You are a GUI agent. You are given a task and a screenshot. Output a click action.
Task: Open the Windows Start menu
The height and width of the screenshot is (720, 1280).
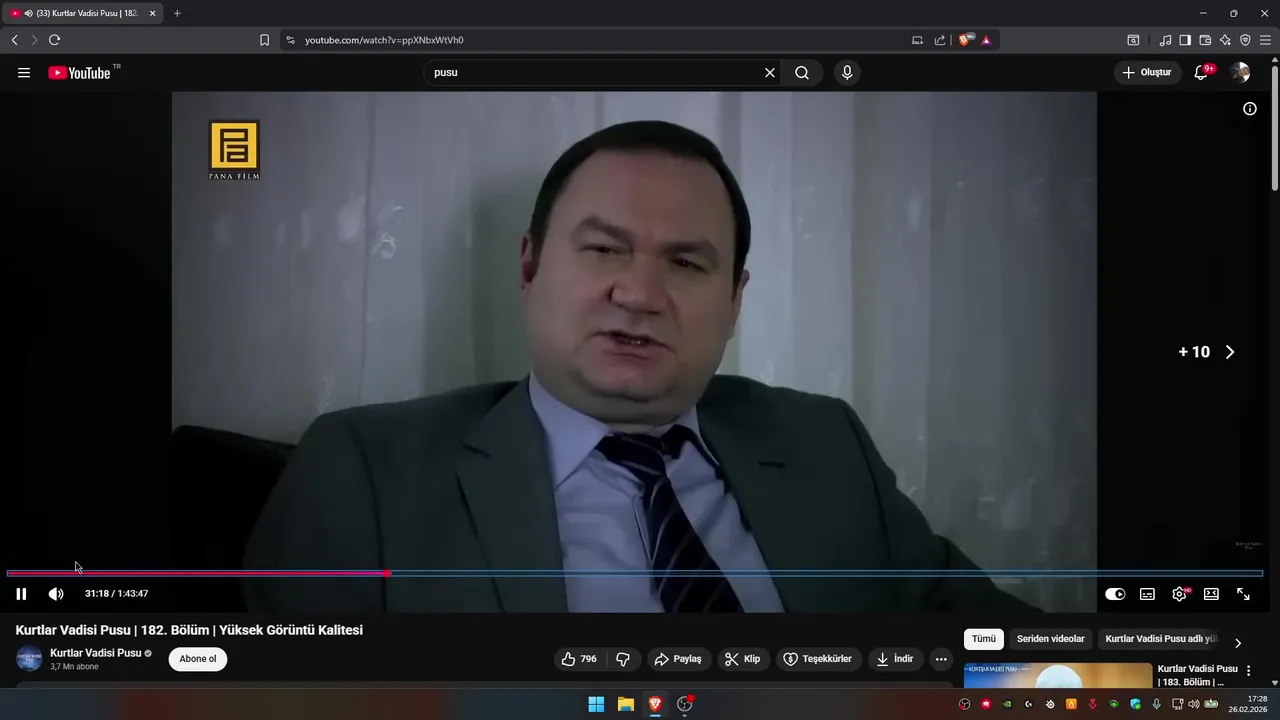596,704
